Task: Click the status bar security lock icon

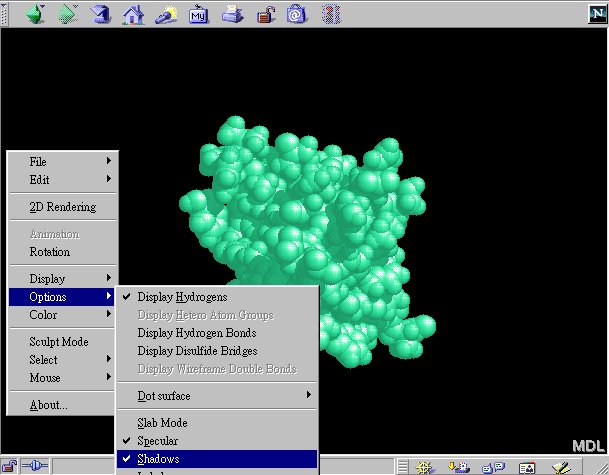Action: (x=9, y=466)
